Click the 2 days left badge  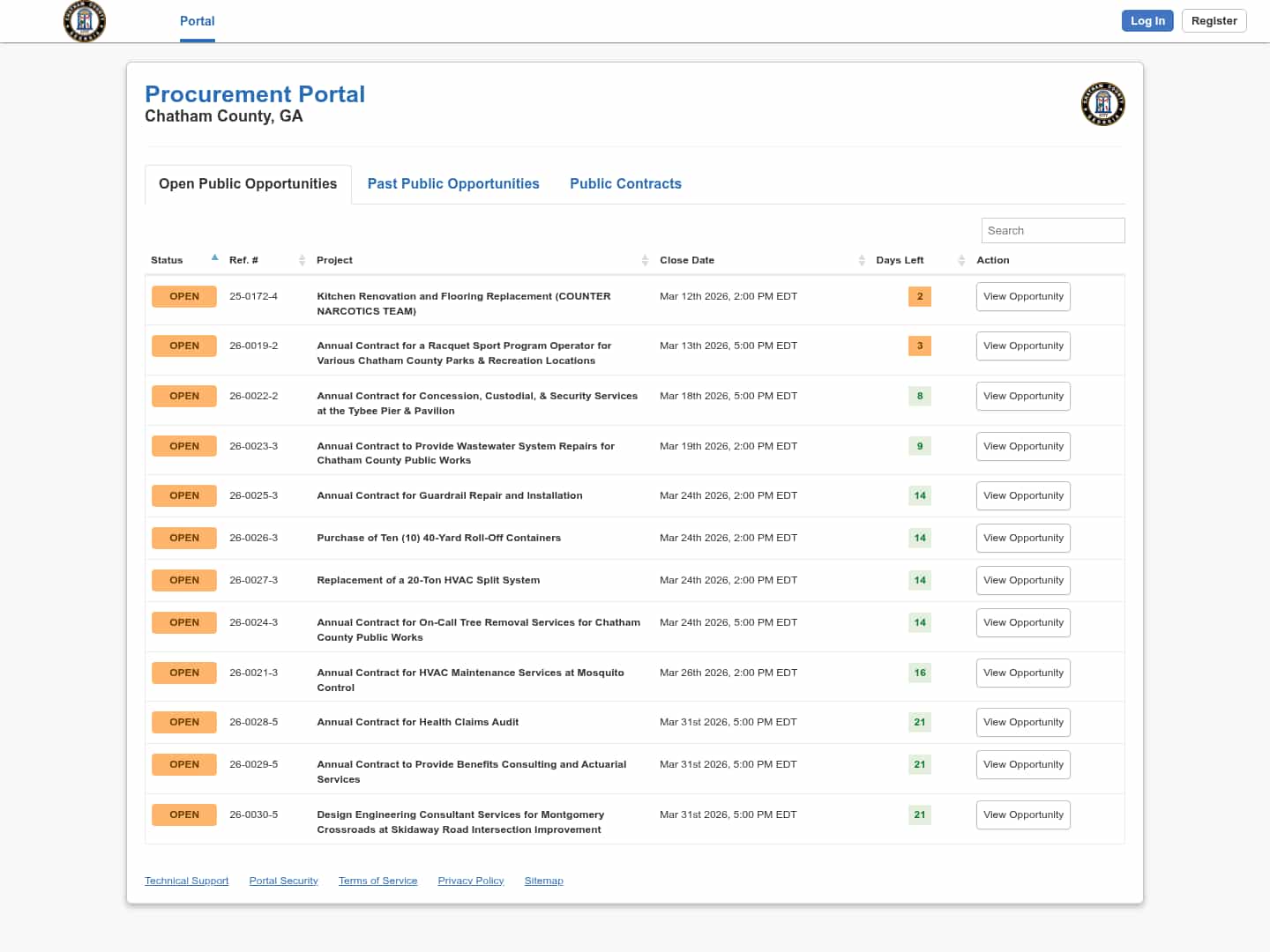pyautogui.click(x=919, y=297)
